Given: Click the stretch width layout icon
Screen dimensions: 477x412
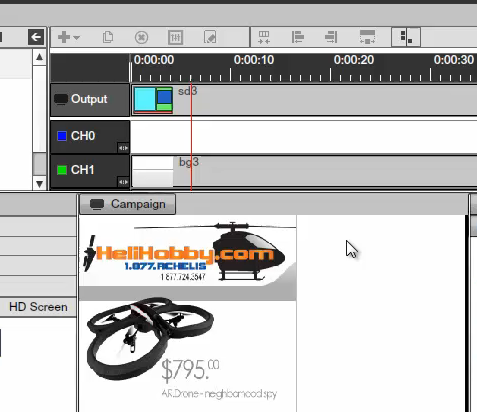Looking at the screenshot, I should pos(367,37).
